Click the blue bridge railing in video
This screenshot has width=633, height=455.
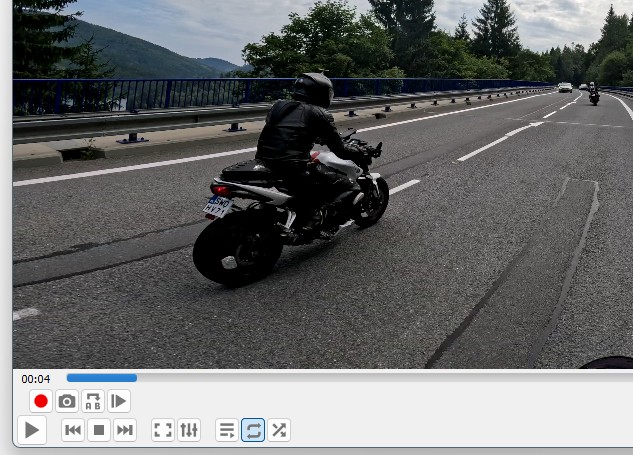pyautogui.click(x=150, y=95)
